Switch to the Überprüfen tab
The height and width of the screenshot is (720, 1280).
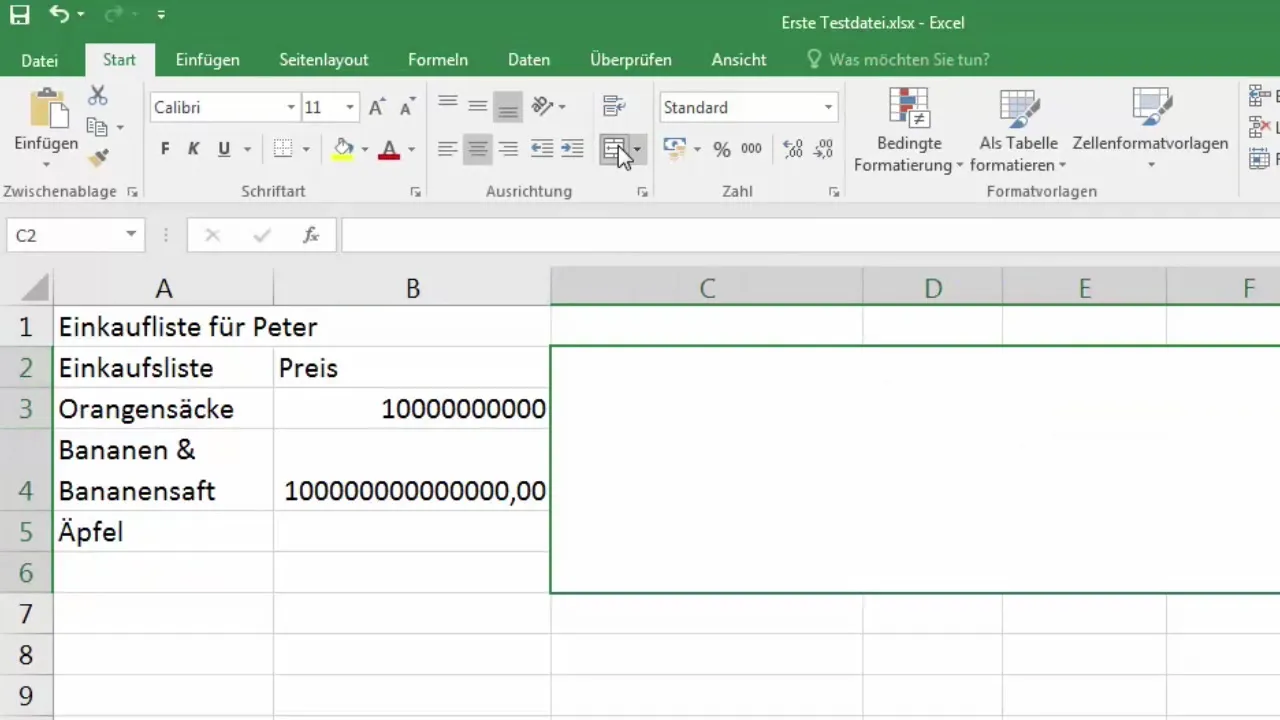pyautogui.click(x=631, y=60)
